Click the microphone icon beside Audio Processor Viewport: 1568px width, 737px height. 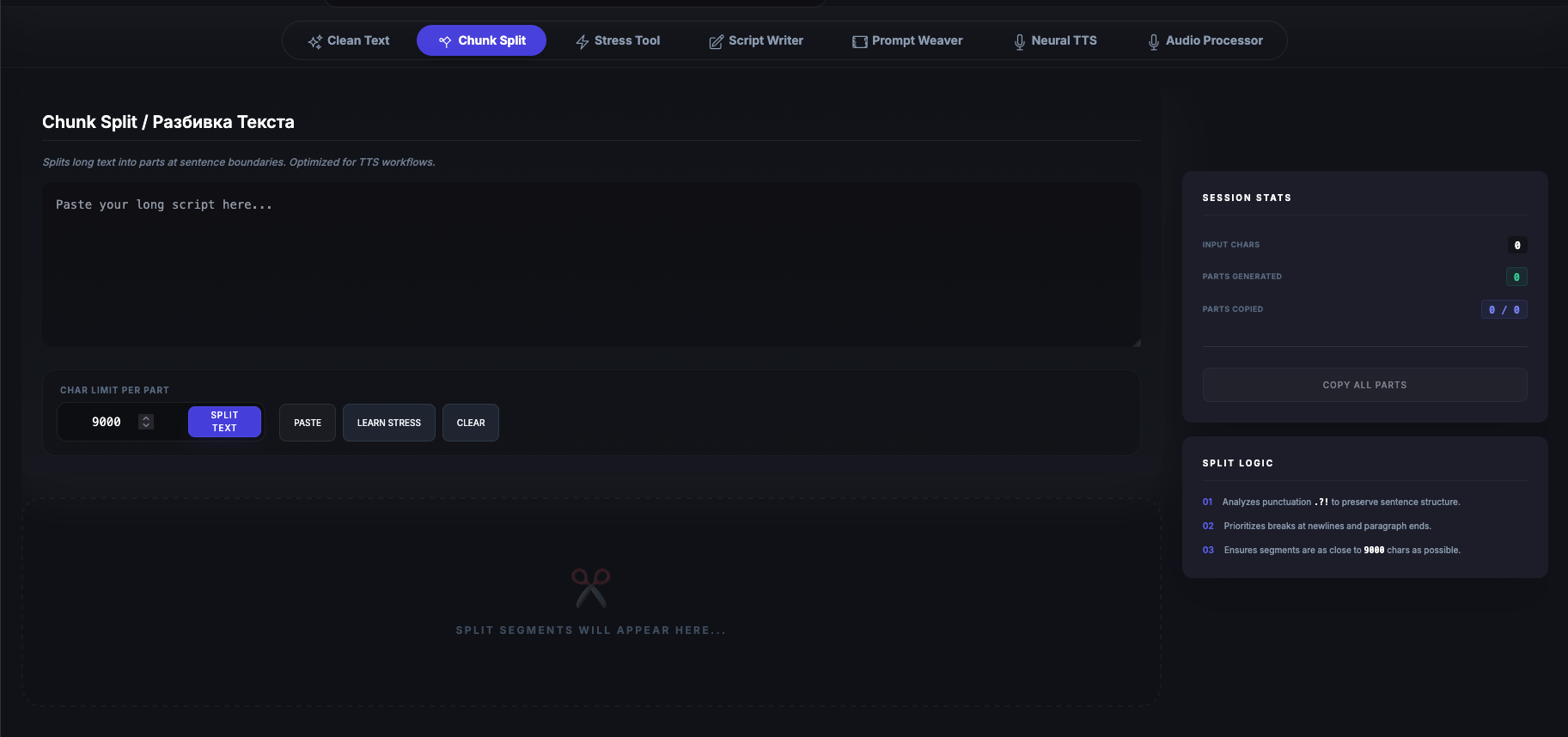point(1154,41)
